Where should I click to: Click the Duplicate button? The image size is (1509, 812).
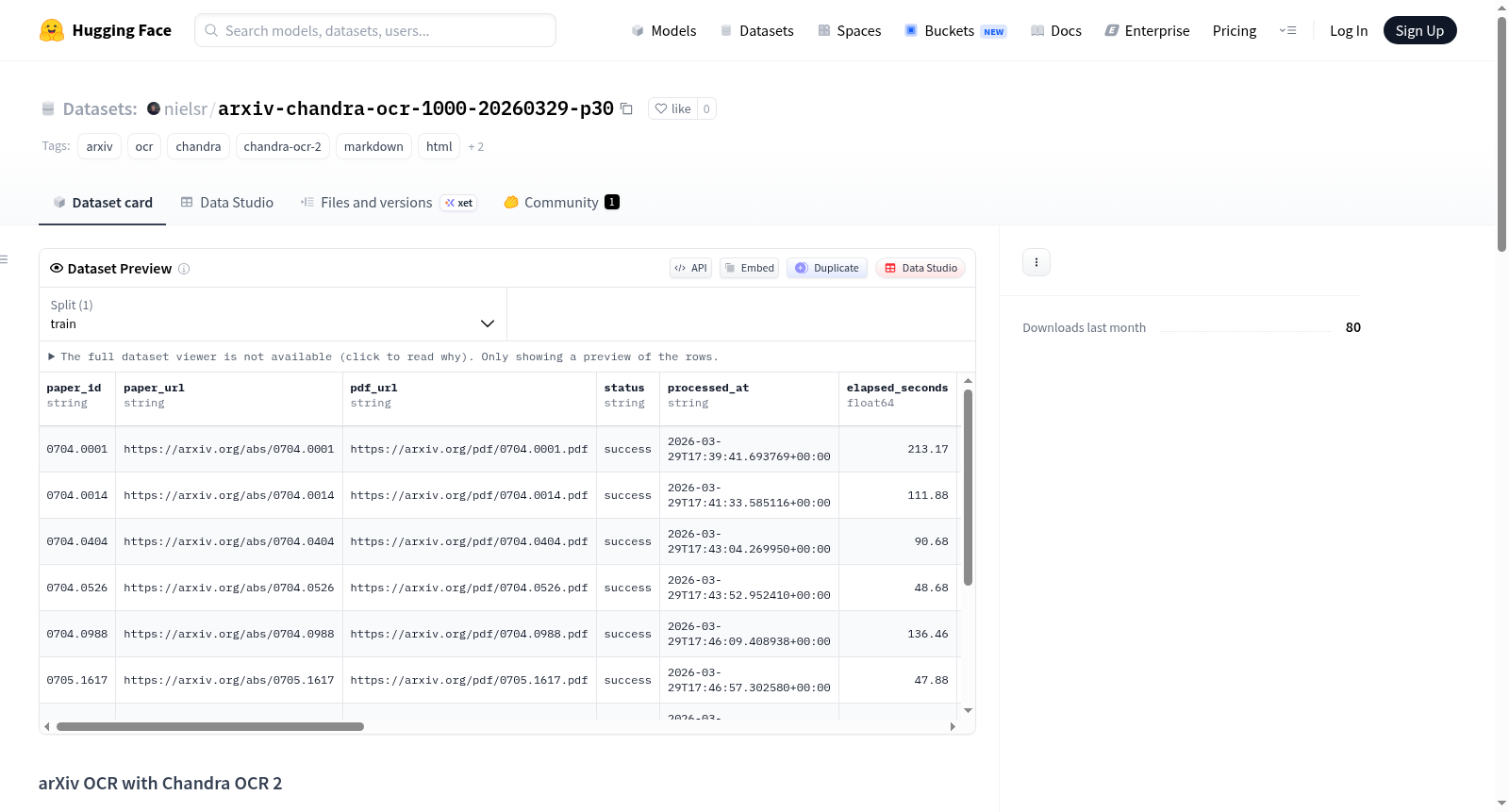click(x=827, y=268)
